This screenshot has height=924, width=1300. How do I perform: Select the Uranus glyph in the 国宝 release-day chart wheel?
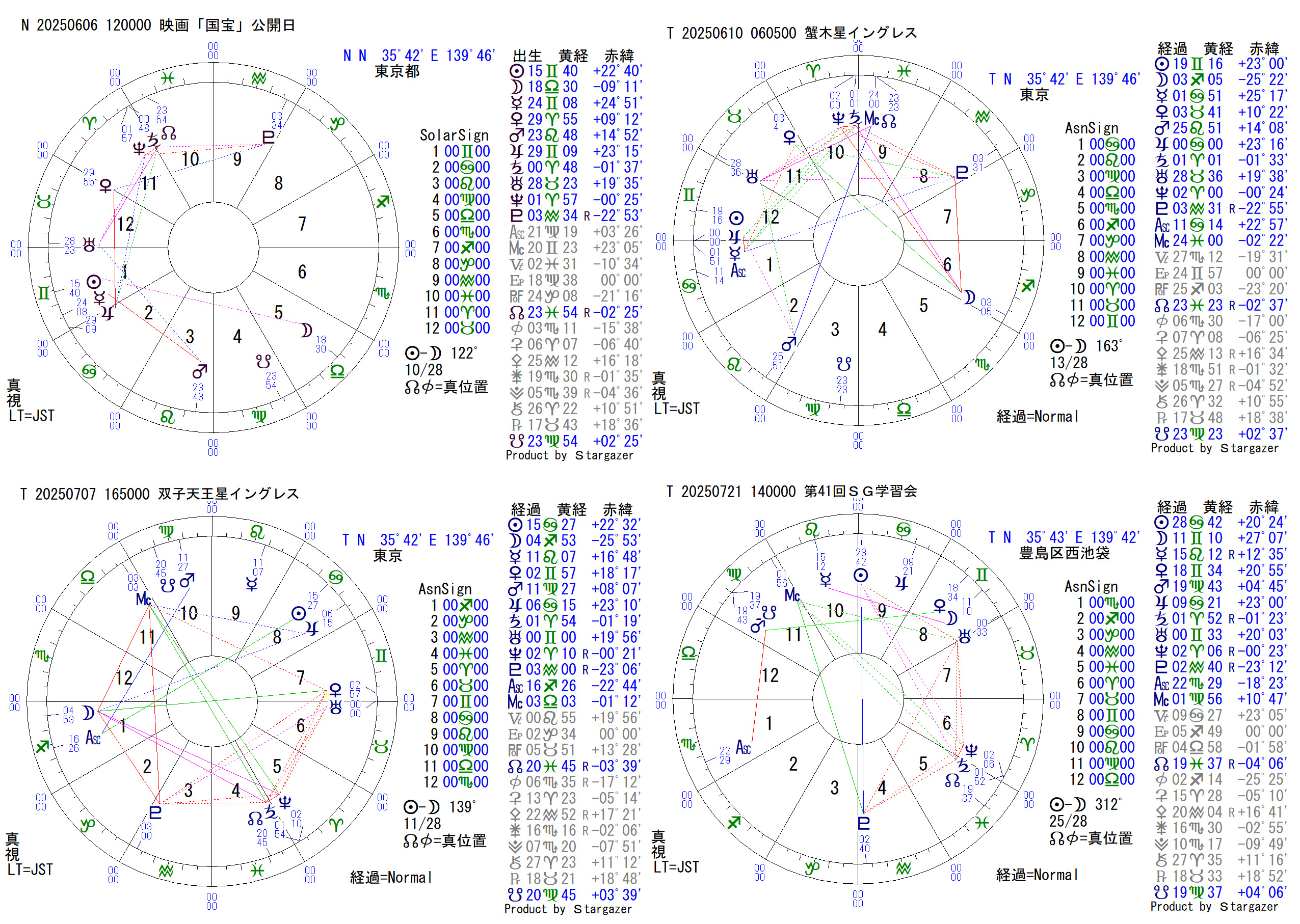89,245
